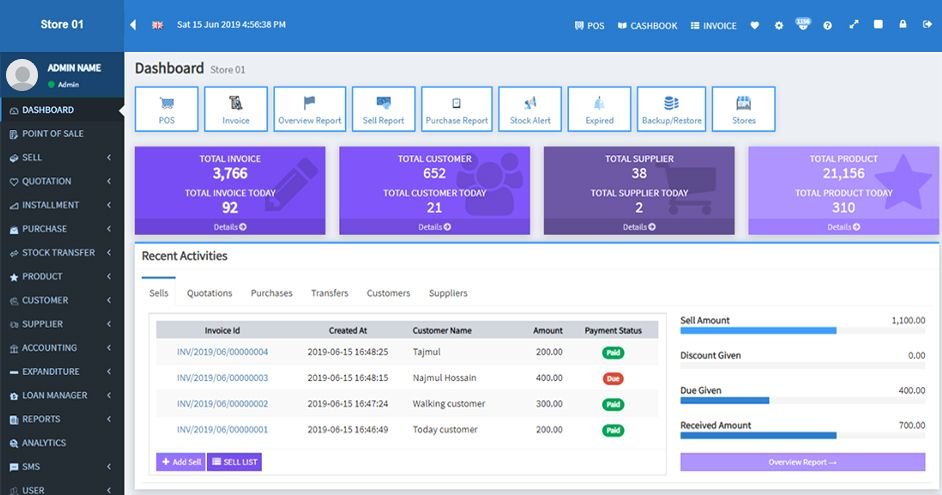The image size is (942, 495).
Task: Open the language flag selector
Action: (157, 25)
